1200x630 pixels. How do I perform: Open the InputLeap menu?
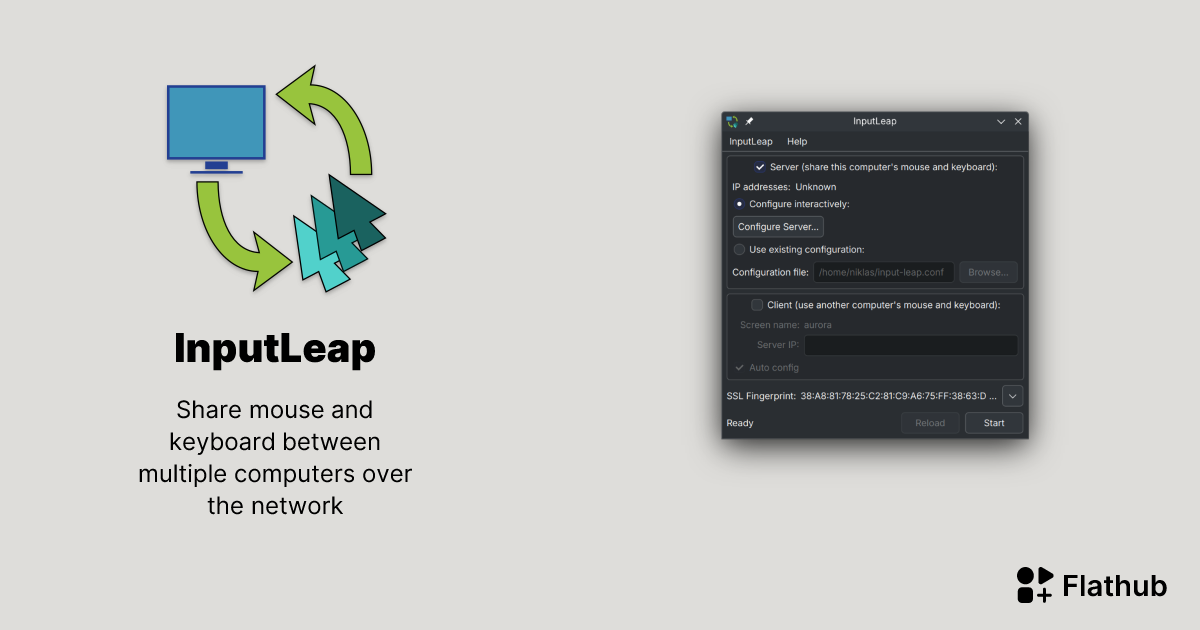click(750, 141)
